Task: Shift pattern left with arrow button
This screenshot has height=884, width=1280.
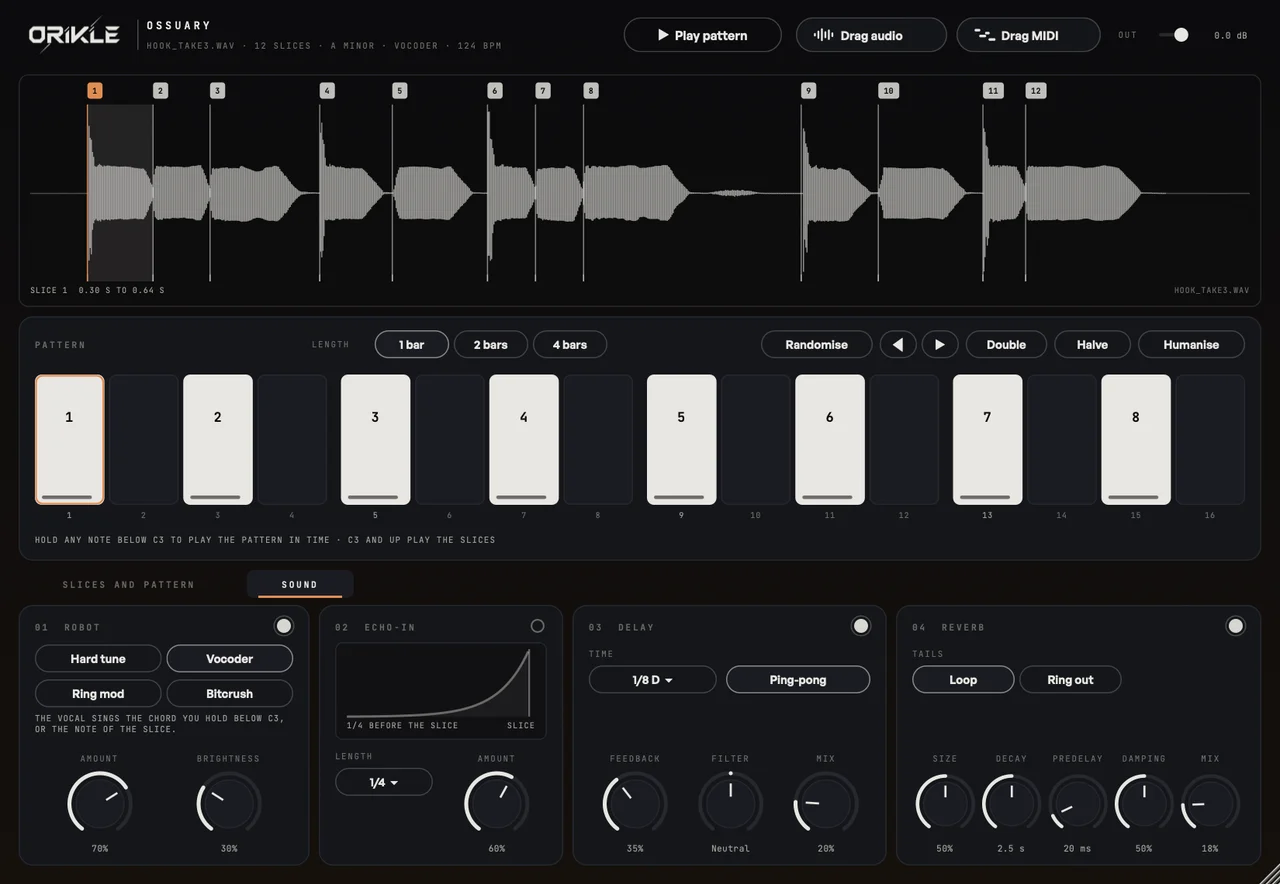Action: pos(898,345)
